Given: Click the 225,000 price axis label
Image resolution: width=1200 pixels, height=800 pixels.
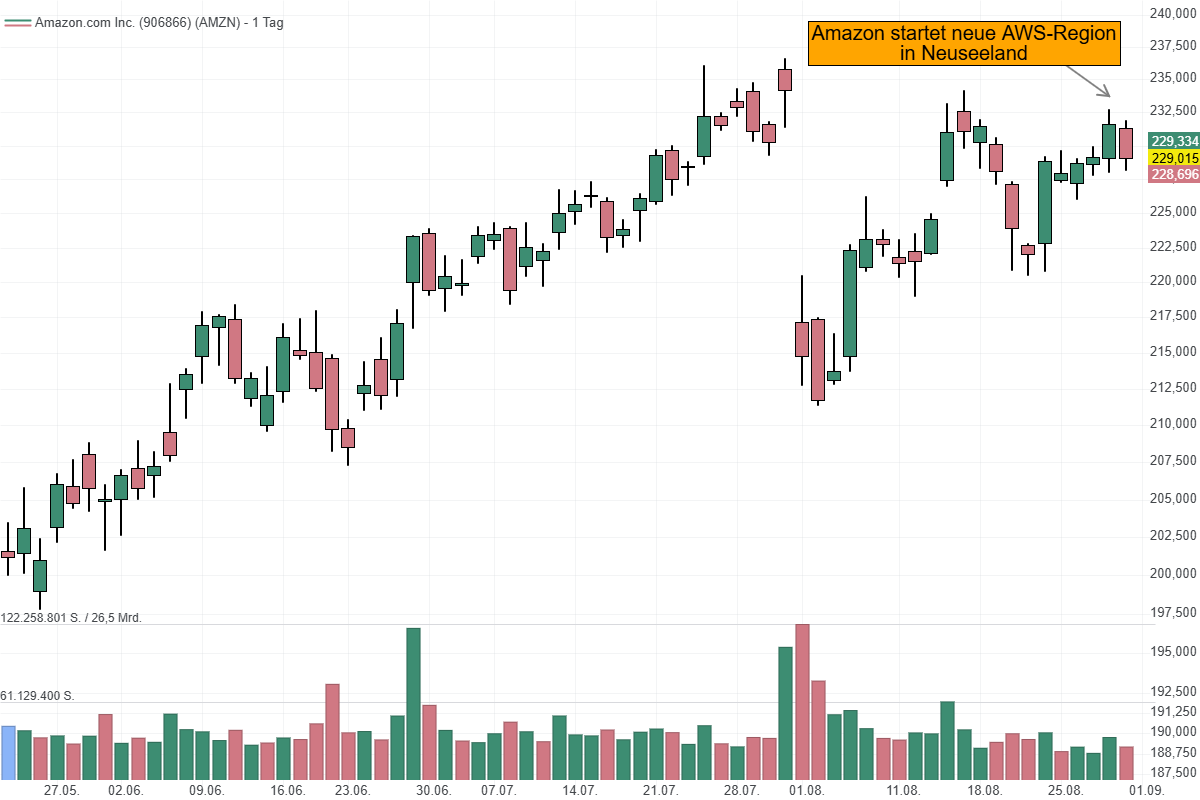Looking at the screenshot, I should click(1174, 212).
